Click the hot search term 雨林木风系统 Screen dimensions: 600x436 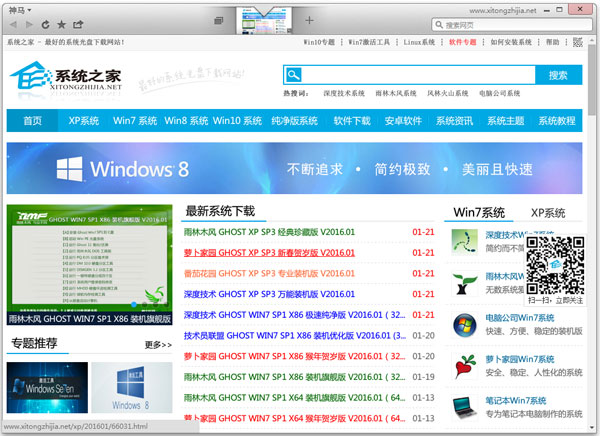396,93
